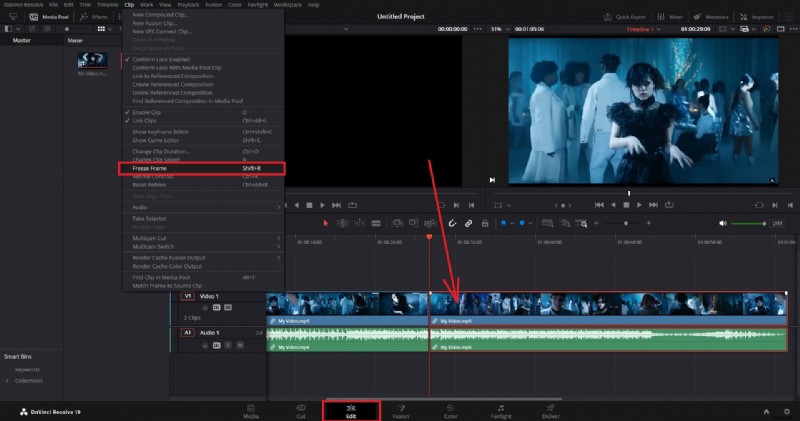The image size is (800, 421).
Task: Toggle Loop in the timeline viewer
Action: tap(669, 205)
